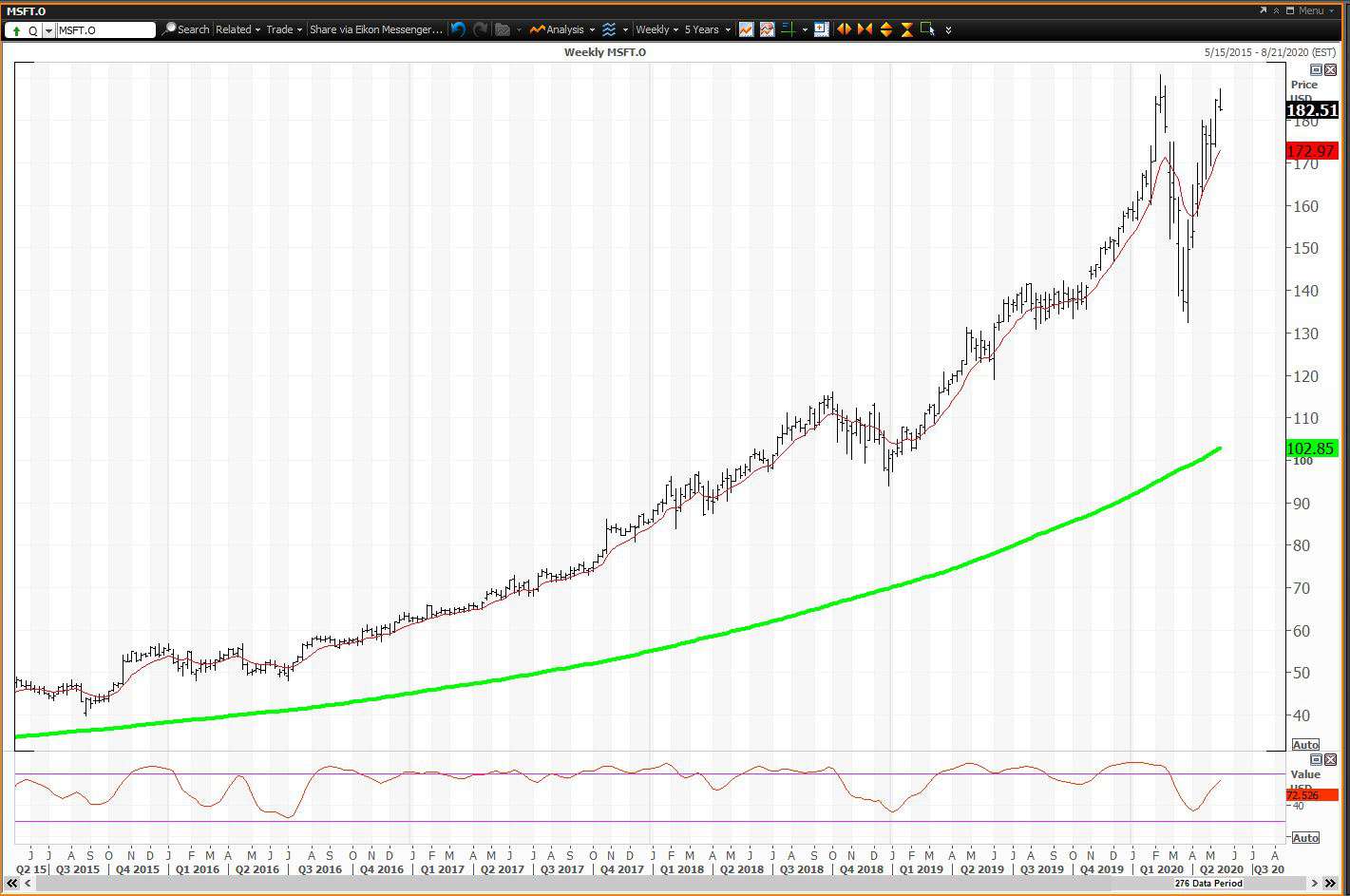This screenshot has height=896, width=1350.
Task: Open the Menu dropdown
Action: click(x=1315, y=10)
